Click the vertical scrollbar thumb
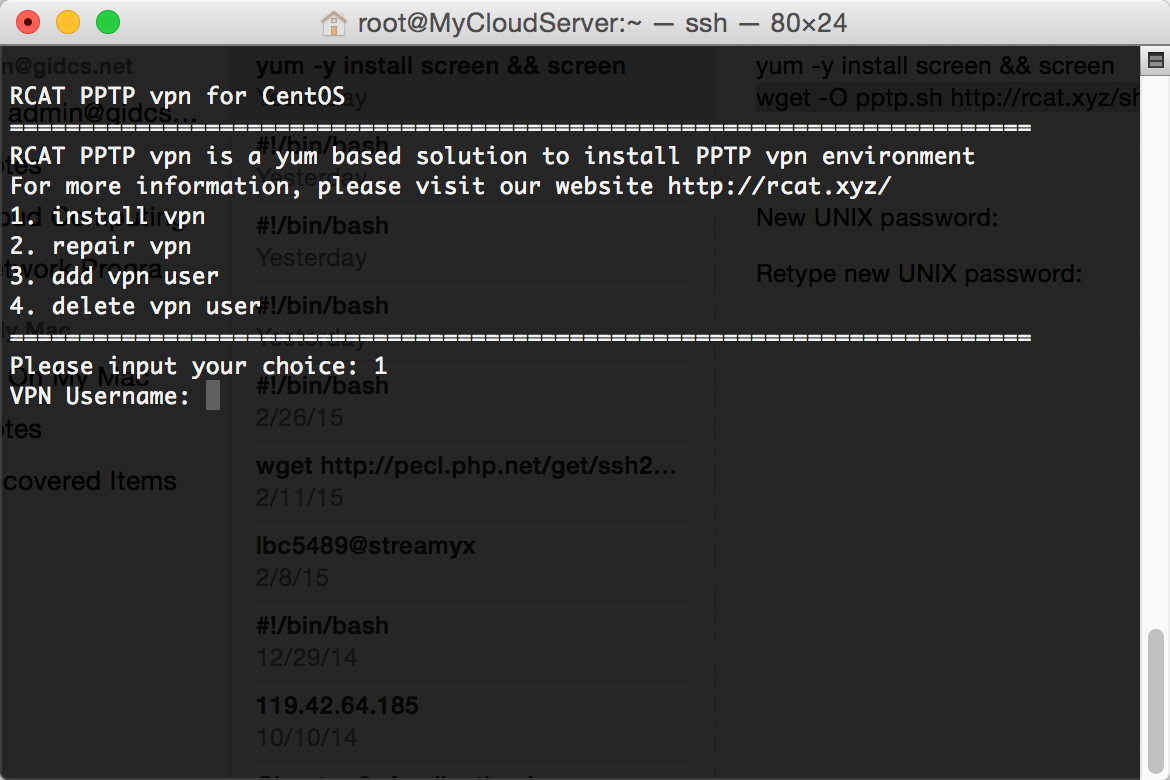The height and width of the screenshot is (780, 1170). coord(1155,701)
